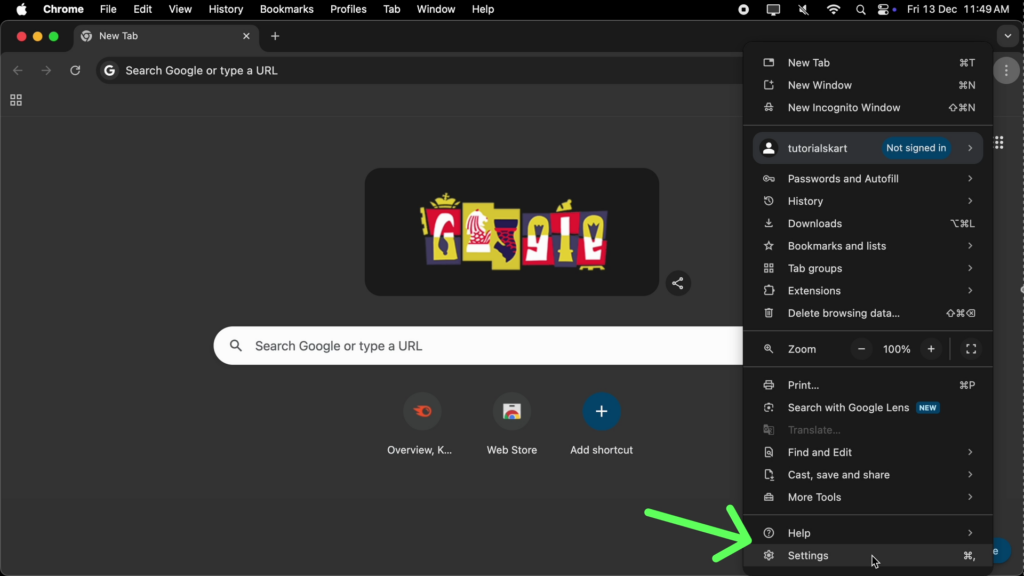Expand Cast, save and share submenu
1024x576 pixels.
coord(868,475)
